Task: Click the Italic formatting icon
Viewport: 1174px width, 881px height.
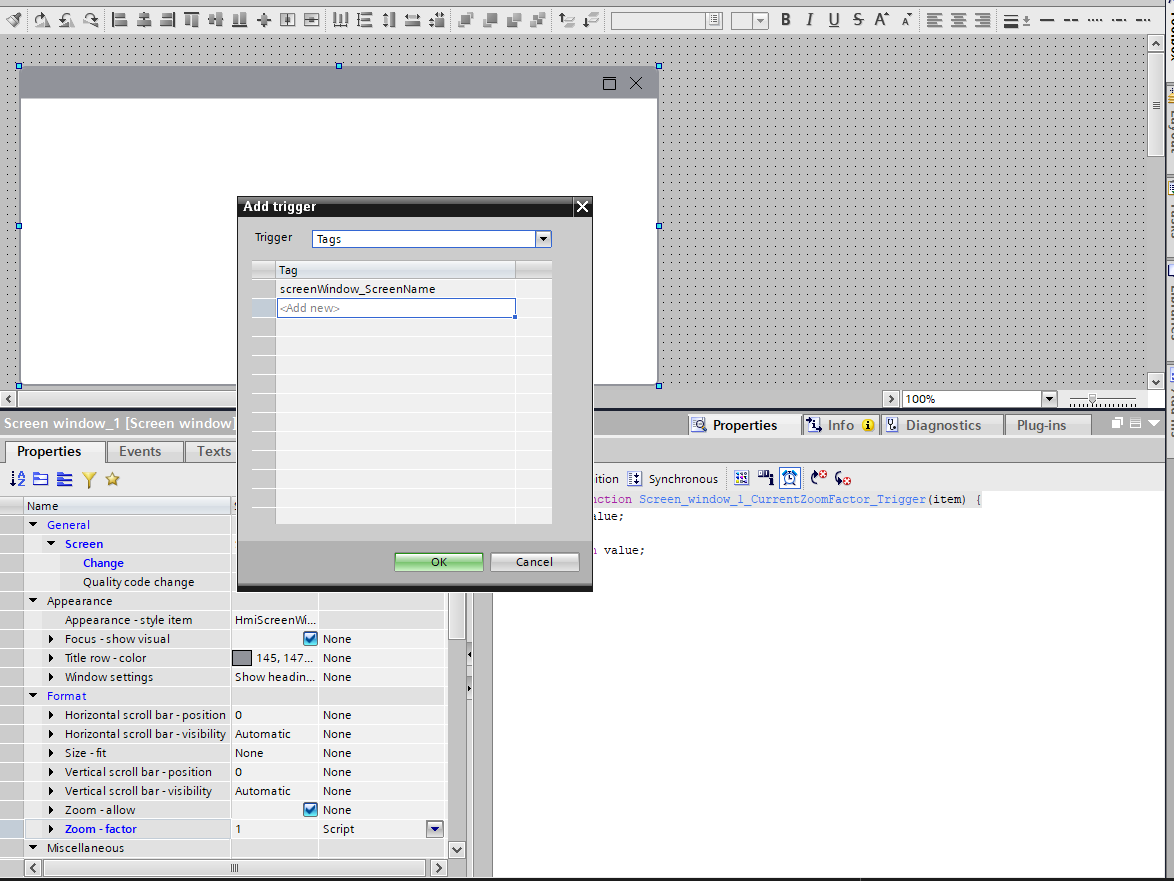Action: coord(809,20)
